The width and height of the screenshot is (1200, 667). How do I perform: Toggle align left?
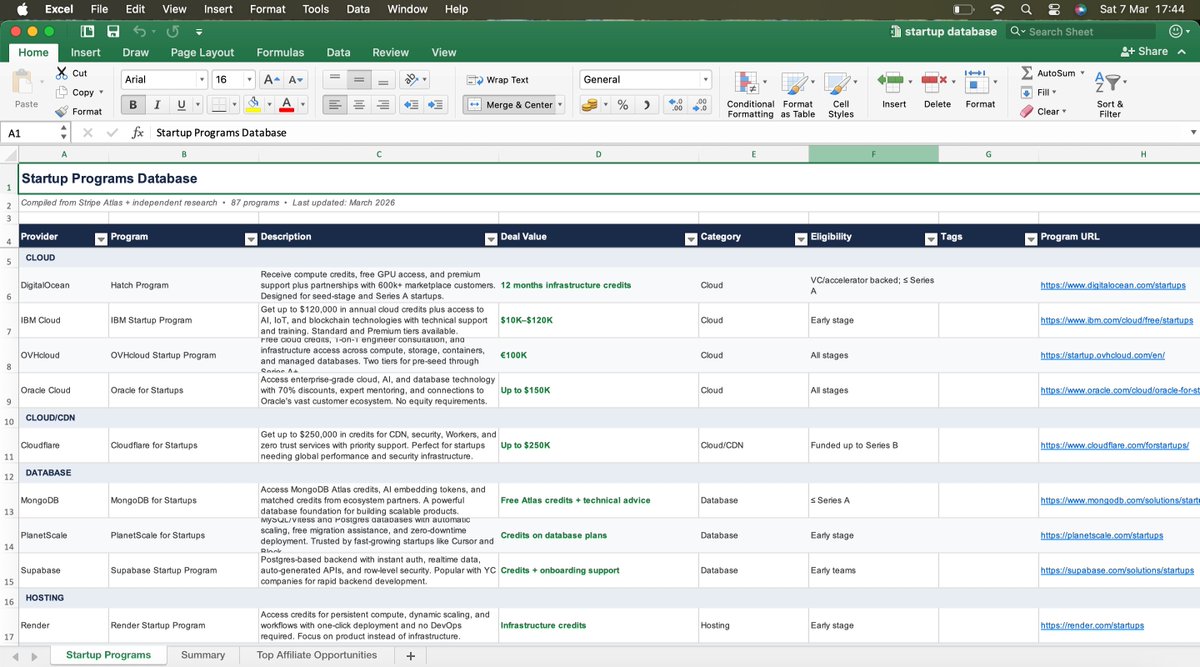335,105
